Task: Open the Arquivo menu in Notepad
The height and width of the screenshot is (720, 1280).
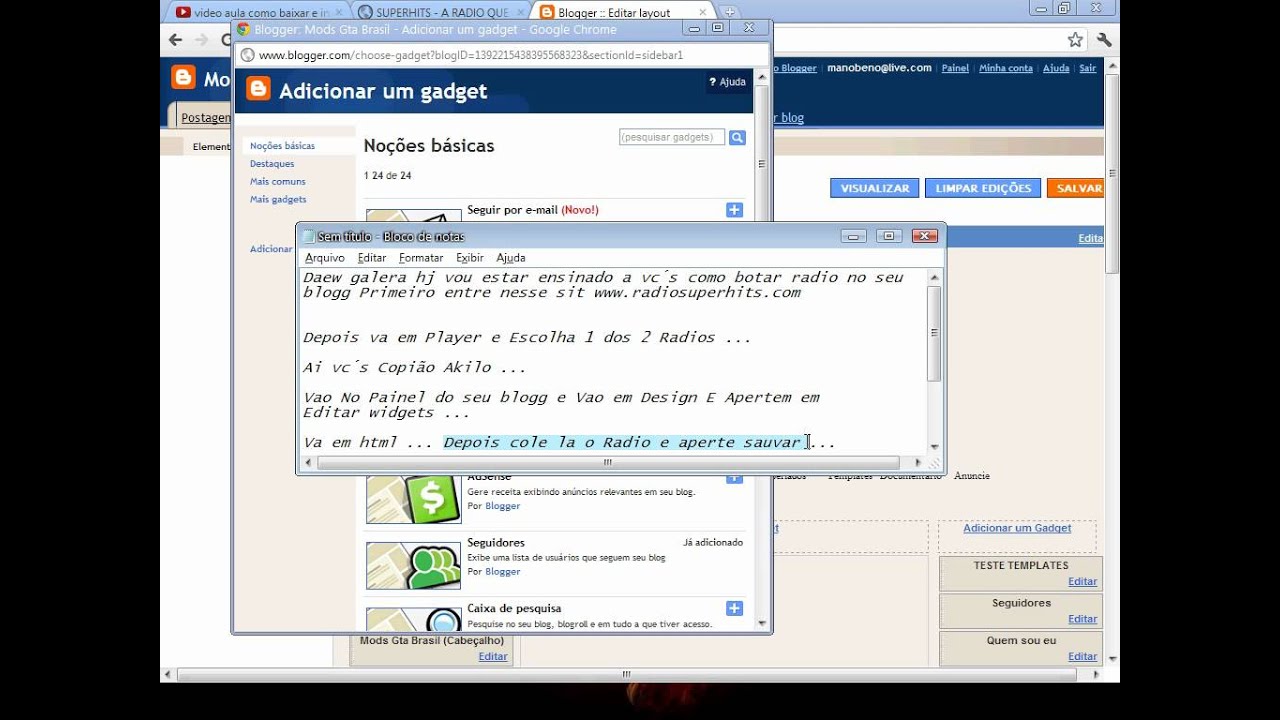Action: 325,258
